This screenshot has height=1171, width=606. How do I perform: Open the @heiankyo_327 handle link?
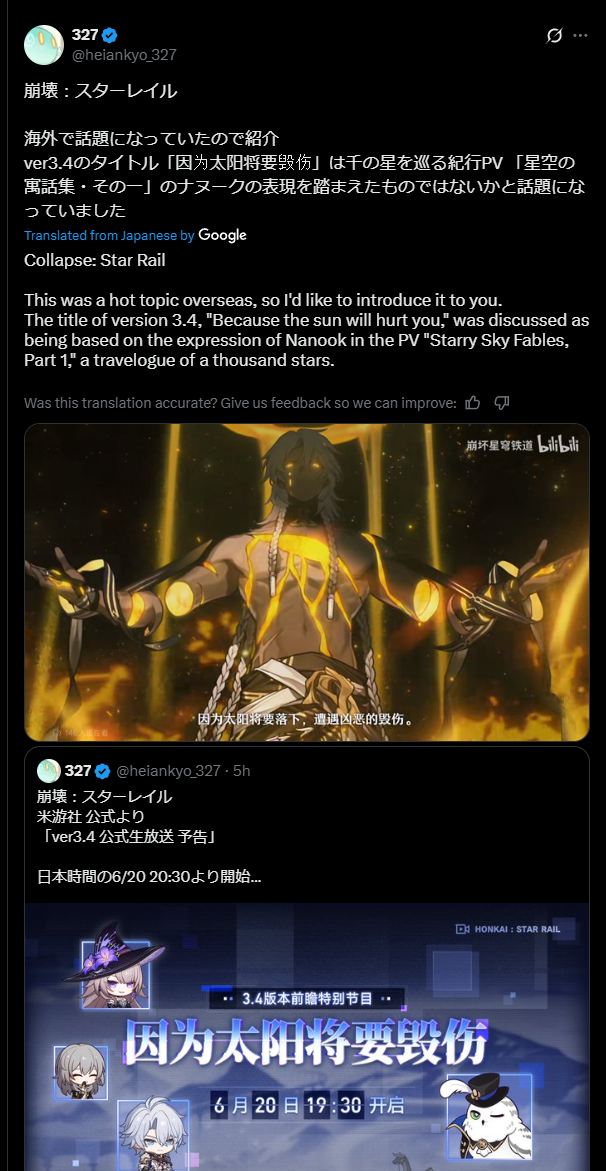pos(124,55)
